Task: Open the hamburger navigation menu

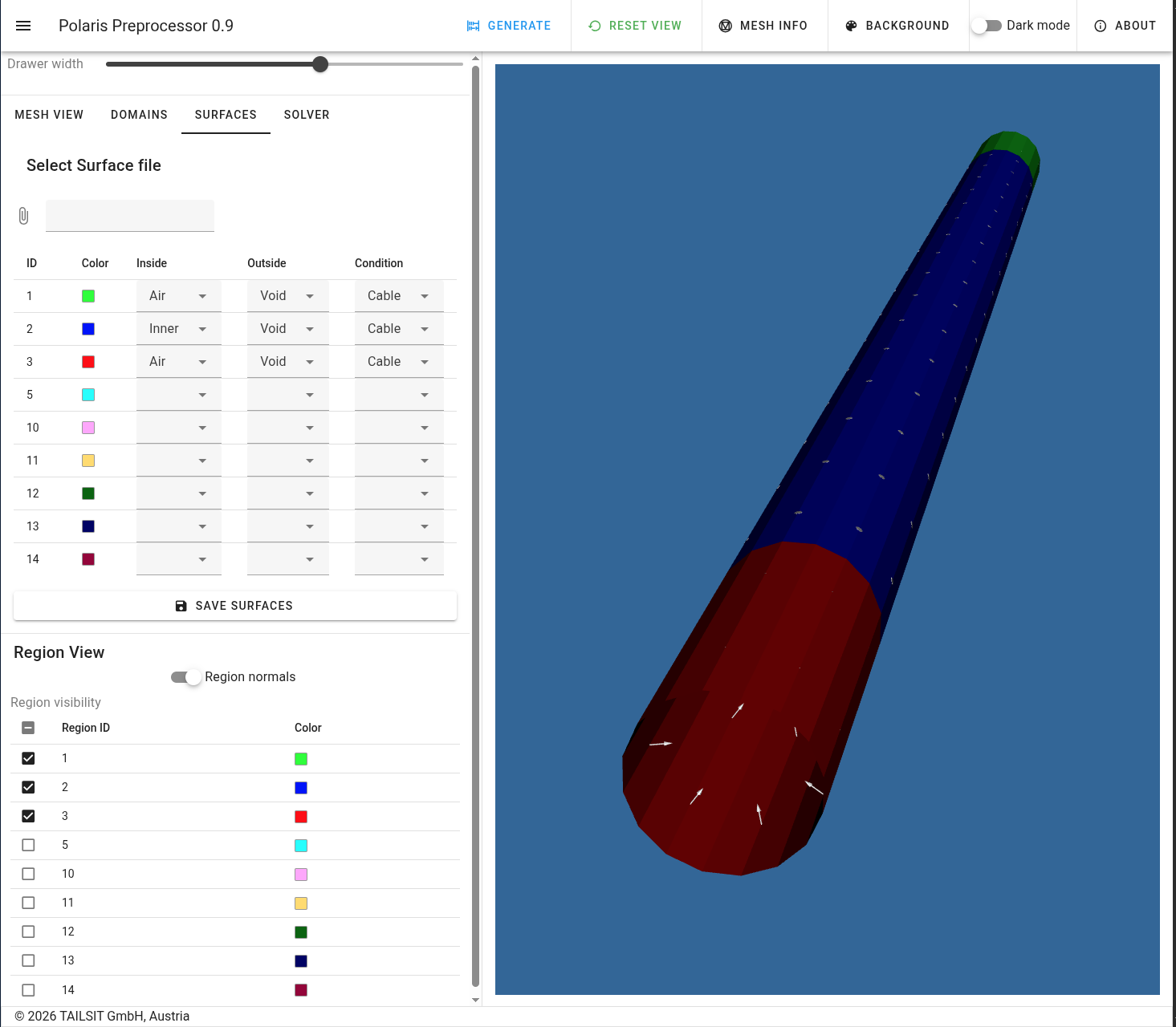Action: click(23, 26)
